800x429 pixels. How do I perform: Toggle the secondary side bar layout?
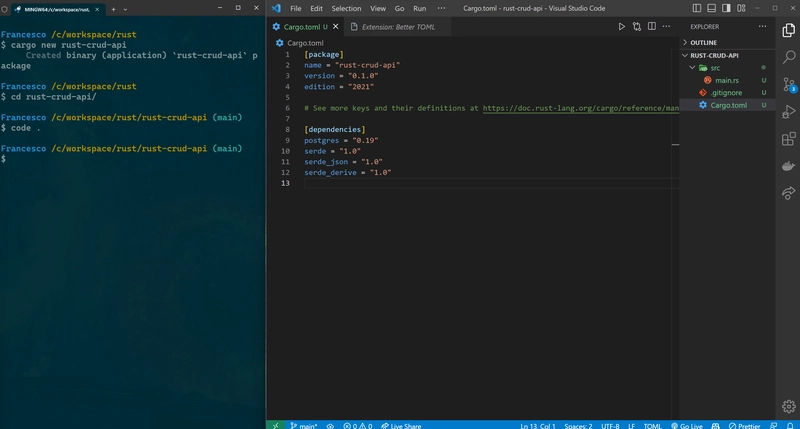(726, 8)
